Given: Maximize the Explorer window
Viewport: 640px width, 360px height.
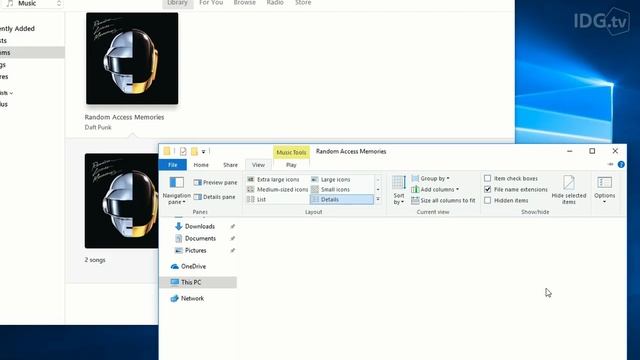Looking at the screenshot, I should 592,151.
